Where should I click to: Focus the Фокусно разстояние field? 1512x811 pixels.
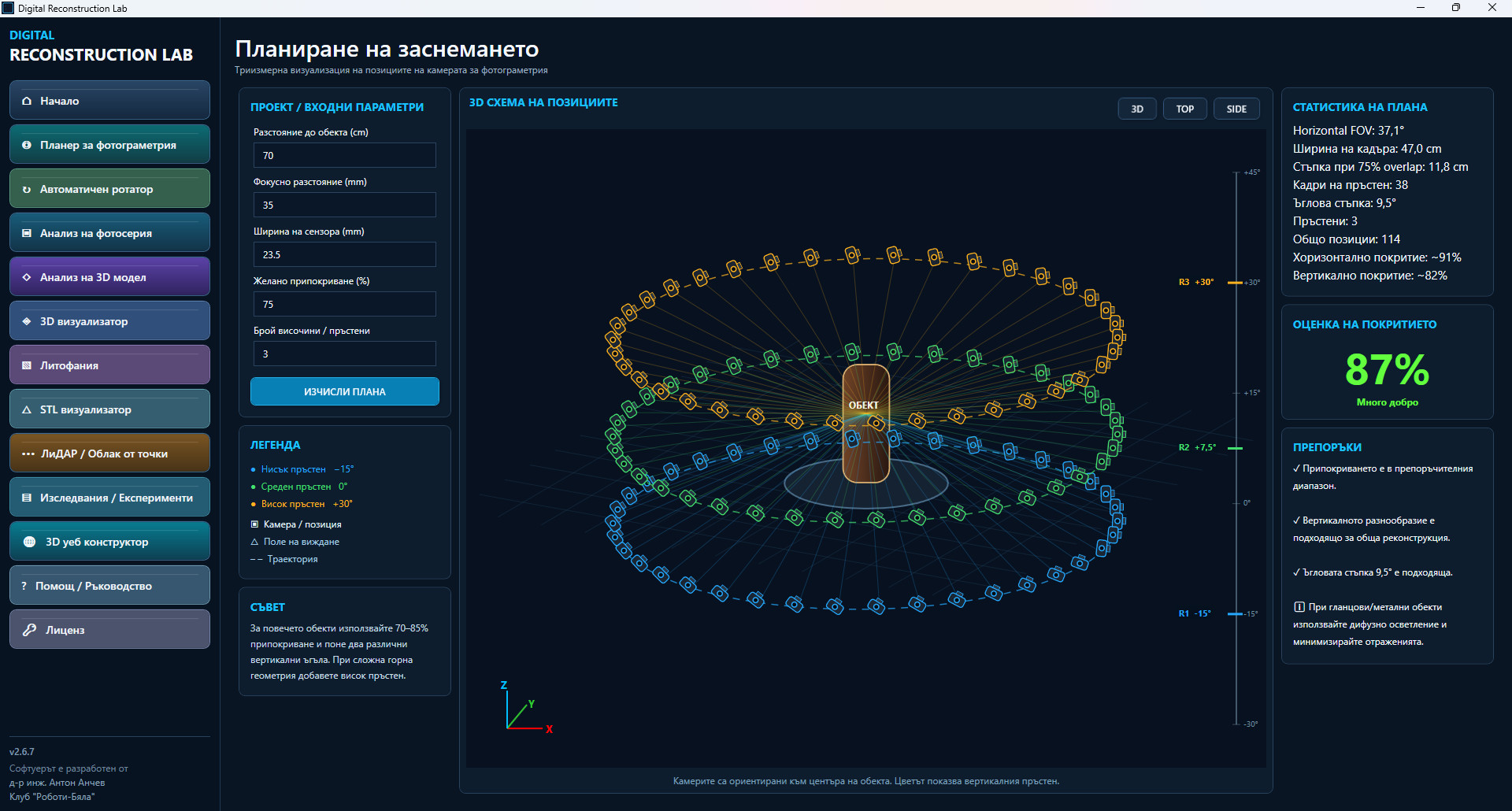(345, 205)
